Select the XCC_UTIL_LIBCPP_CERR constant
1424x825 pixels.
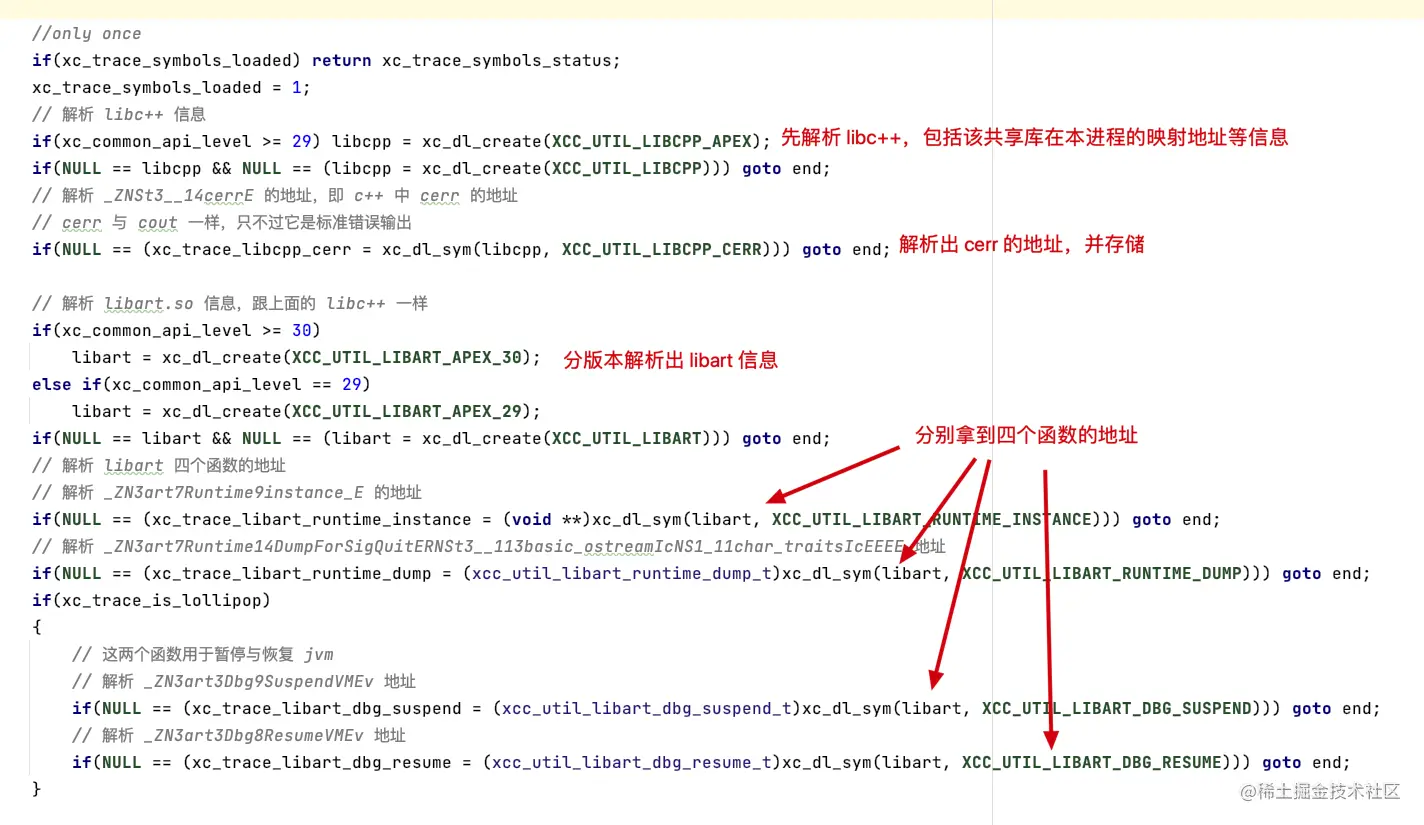(661, 250)
